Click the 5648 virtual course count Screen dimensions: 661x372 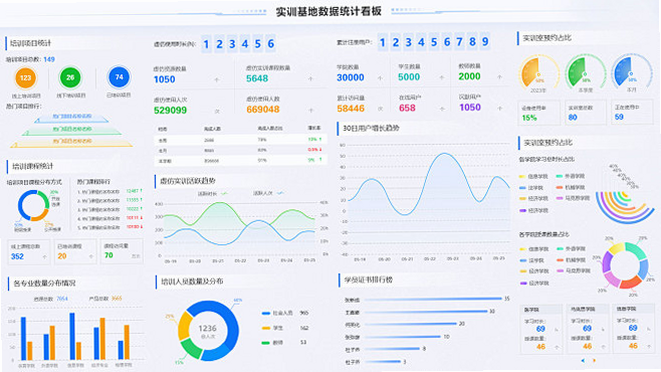click(257, 78)
